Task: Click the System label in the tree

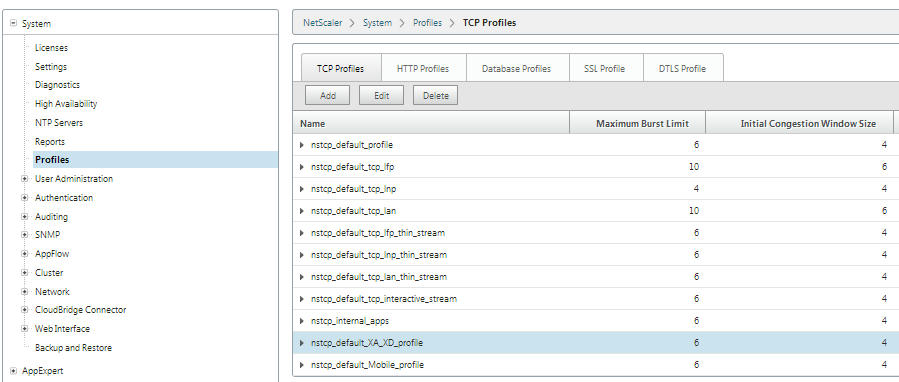Action: pyautogui.click(x=37, y=24)
